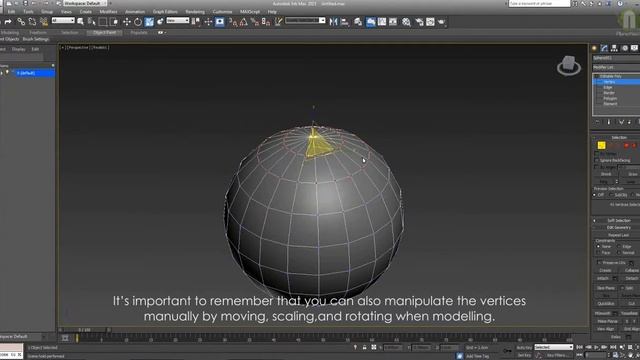The height and width of the screenshot is (360, 640).
Task: Activate the Select and Rotate tool
Action: (138, 22)
